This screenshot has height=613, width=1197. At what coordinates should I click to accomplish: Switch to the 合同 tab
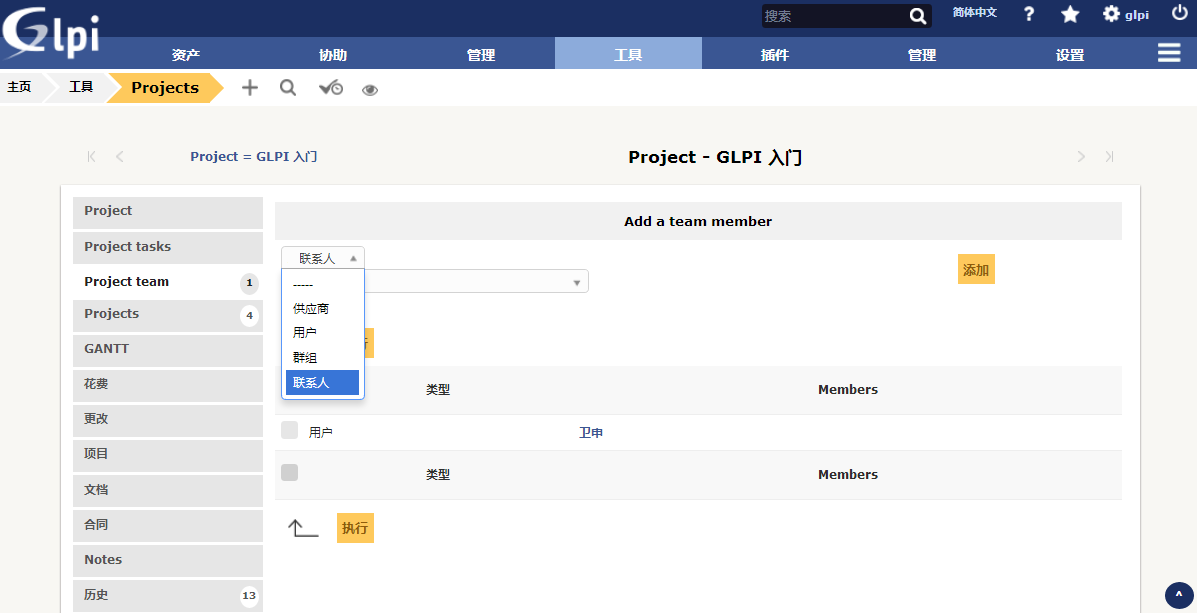[168, 526]
